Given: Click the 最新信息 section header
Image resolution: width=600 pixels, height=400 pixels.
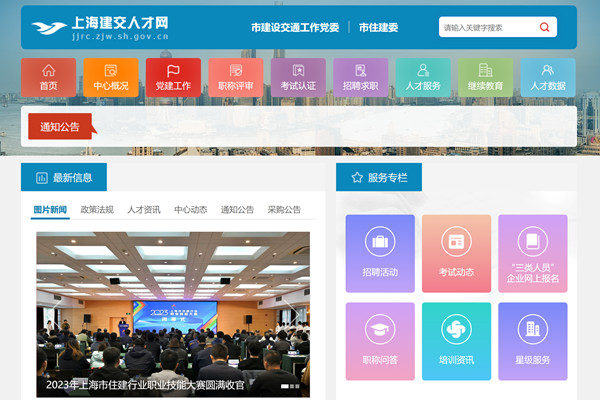Looking at the screenshot, I should [64, 177].
